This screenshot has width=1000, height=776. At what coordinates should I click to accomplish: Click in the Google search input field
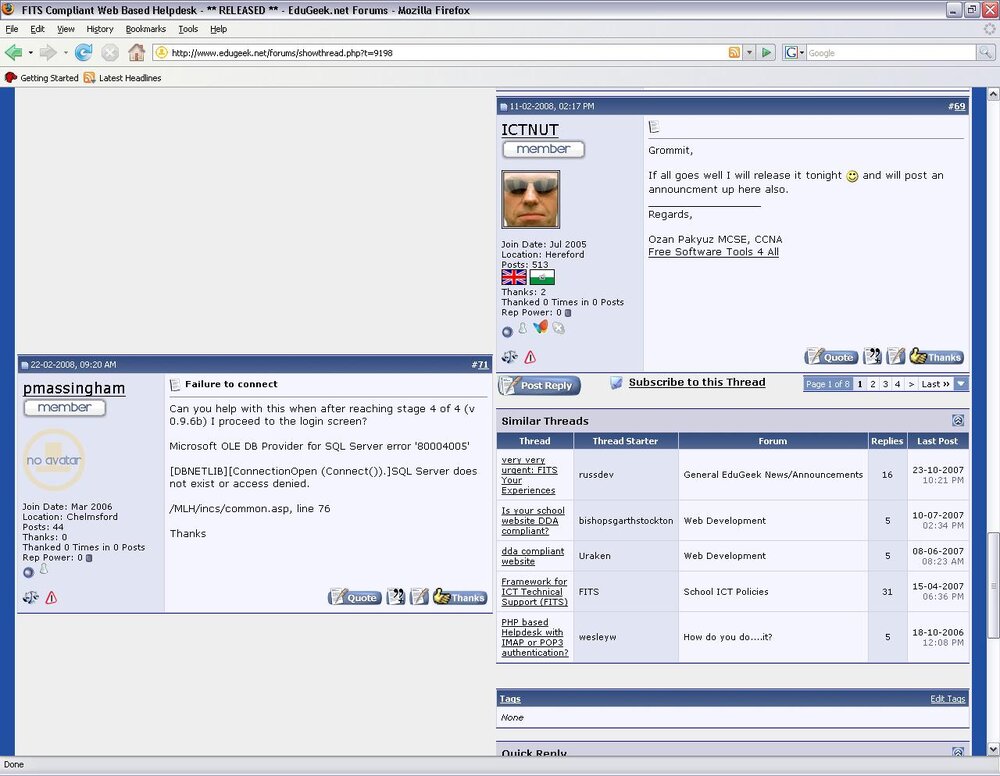tap(891, 53)
